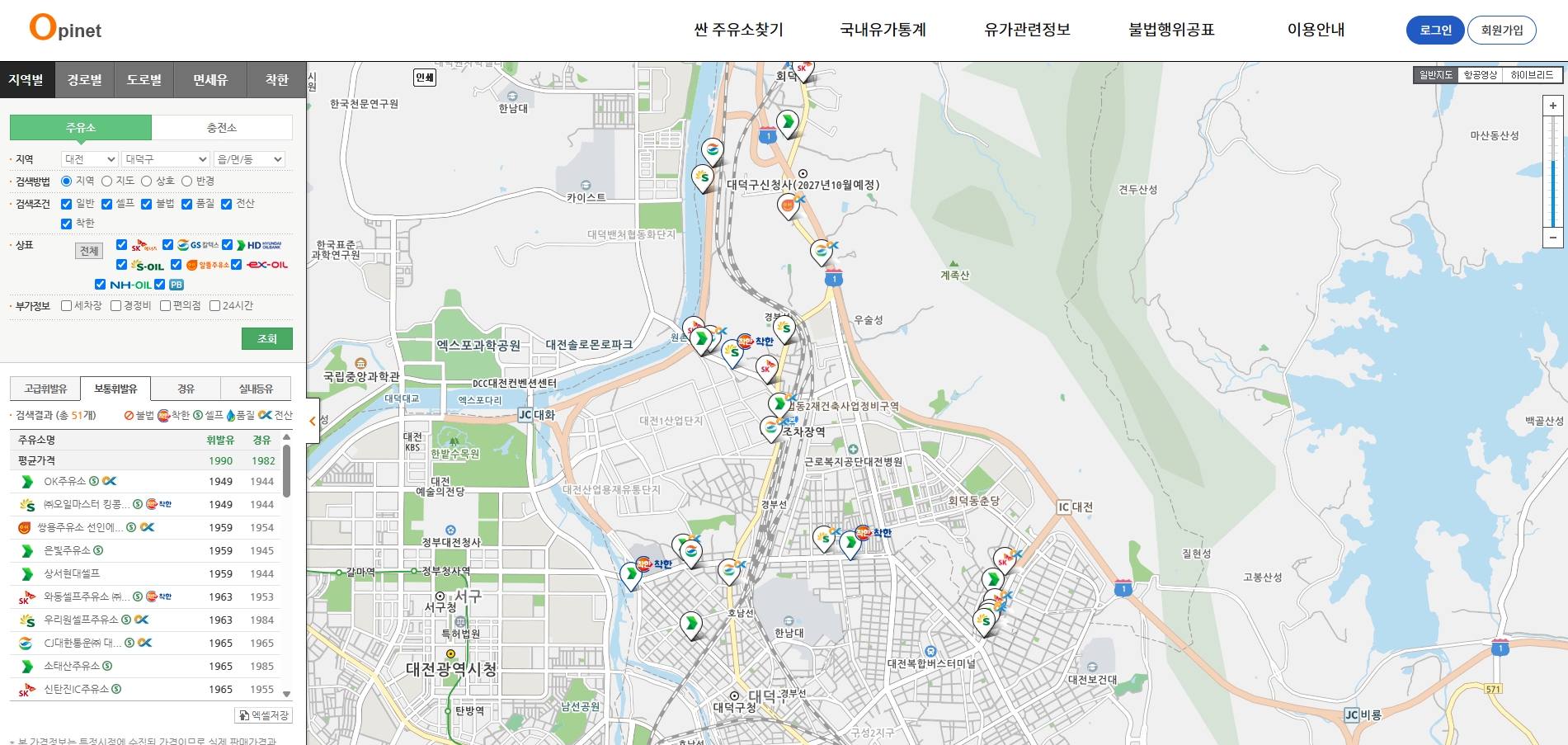
Task: Switch the map to 항공영상 view
Action: pyautogui.click(x=1481, y=75)
